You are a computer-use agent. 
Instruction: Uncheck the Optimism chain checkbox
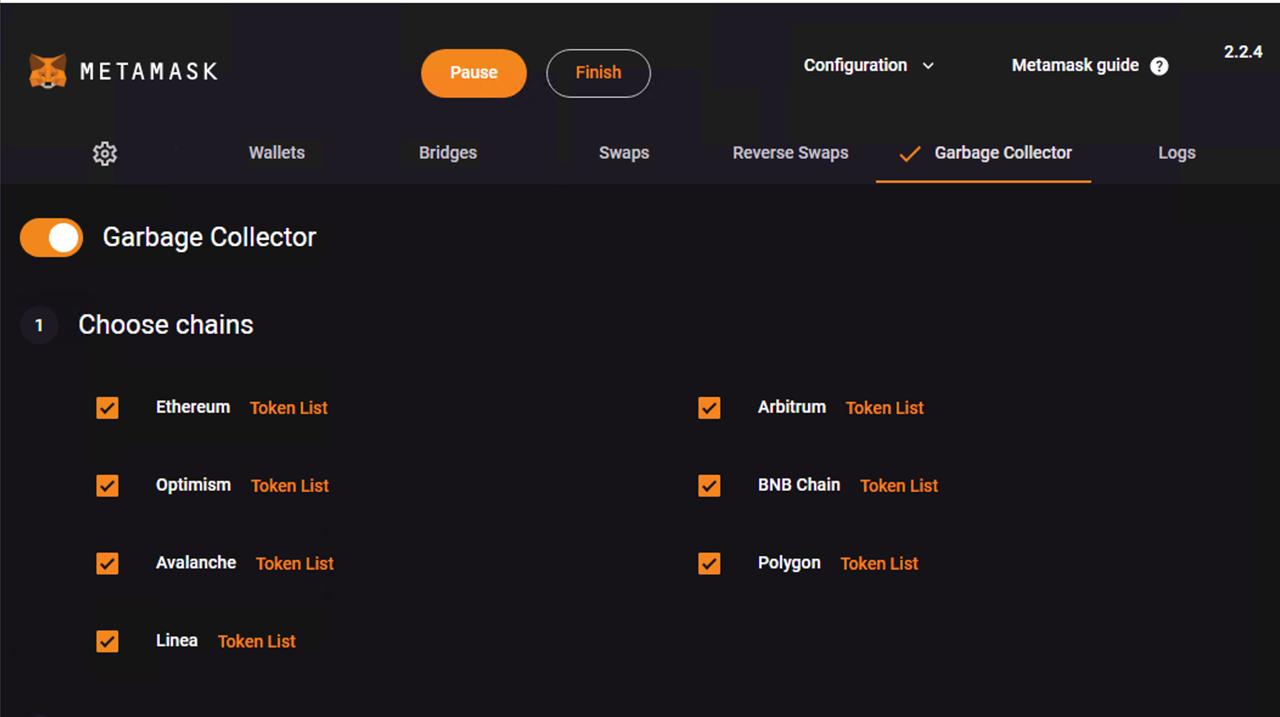pyautogui.click(x=107, y=486)
